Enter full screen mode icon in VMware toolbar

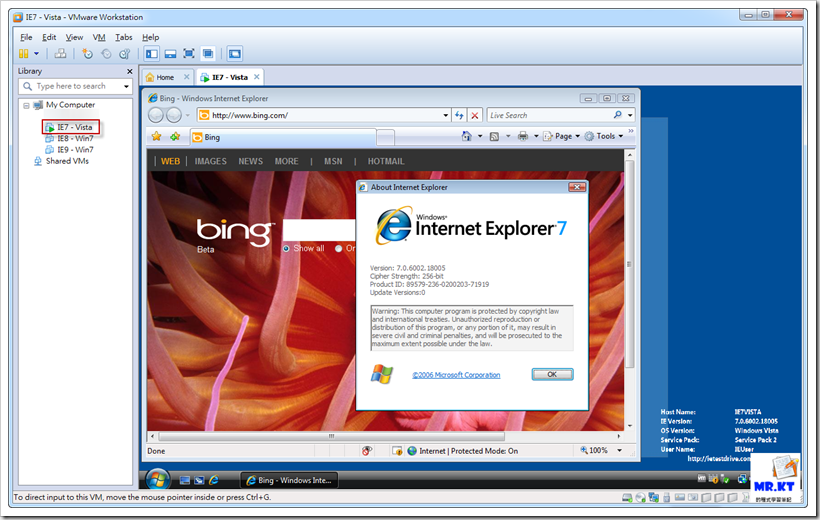tap(189, 53)
